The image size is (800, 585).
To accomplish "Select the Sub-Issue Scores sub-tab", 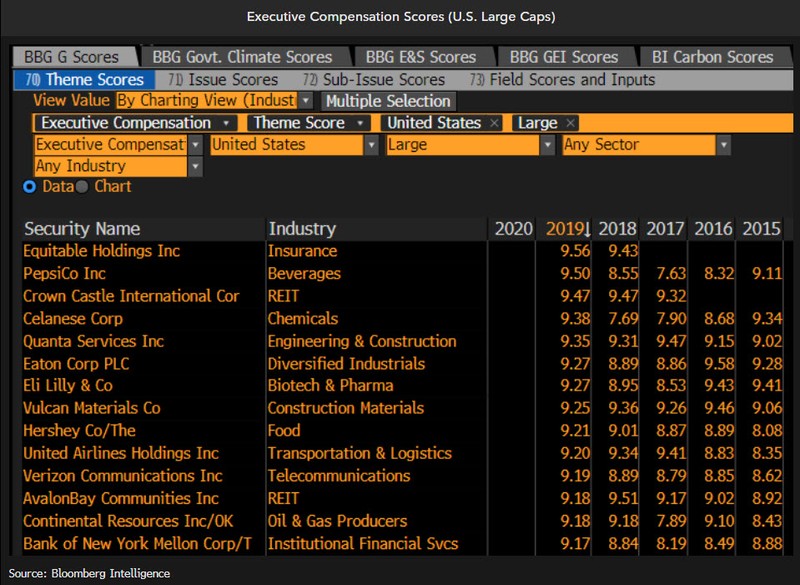I will [x=373, y=80].
